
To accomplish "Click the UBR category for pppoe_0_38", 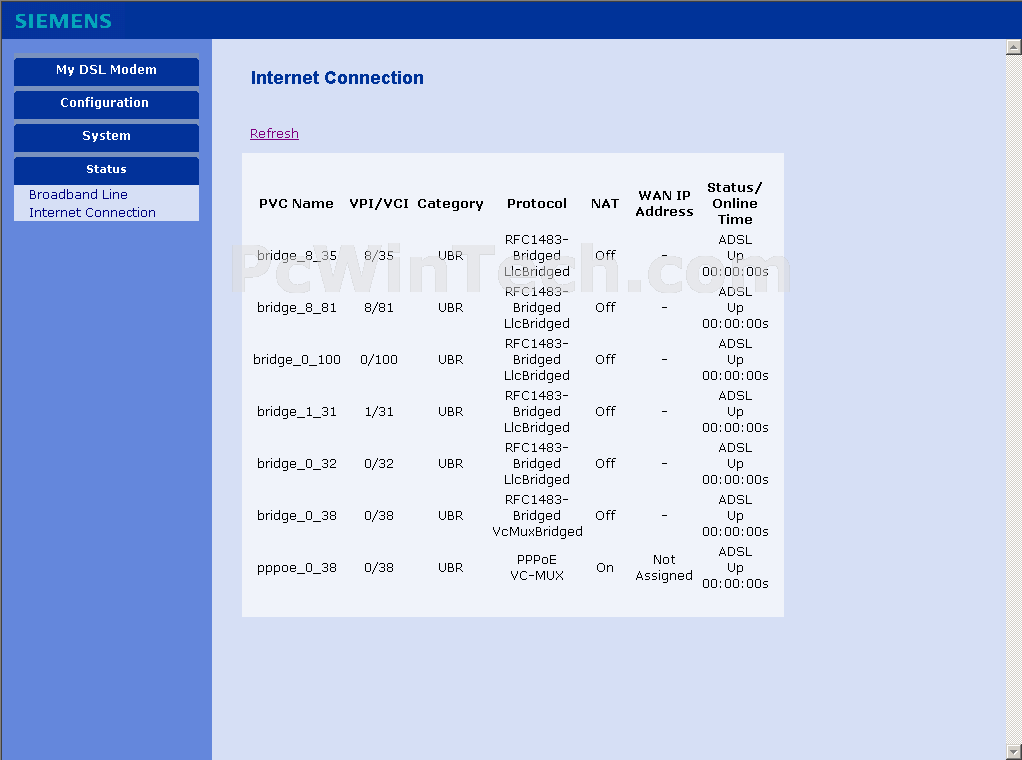I will point(450,568).
